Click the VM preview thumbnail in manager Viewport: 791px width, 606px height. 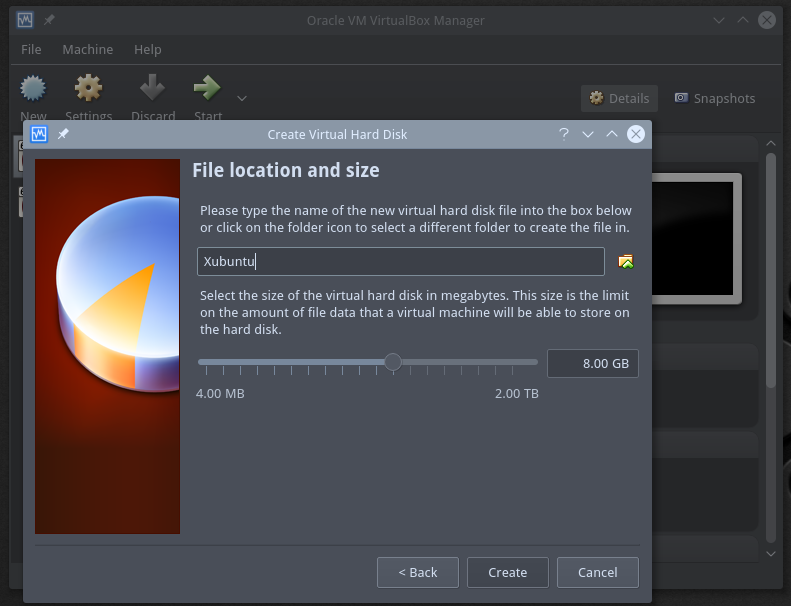click(x=696, y=239)
